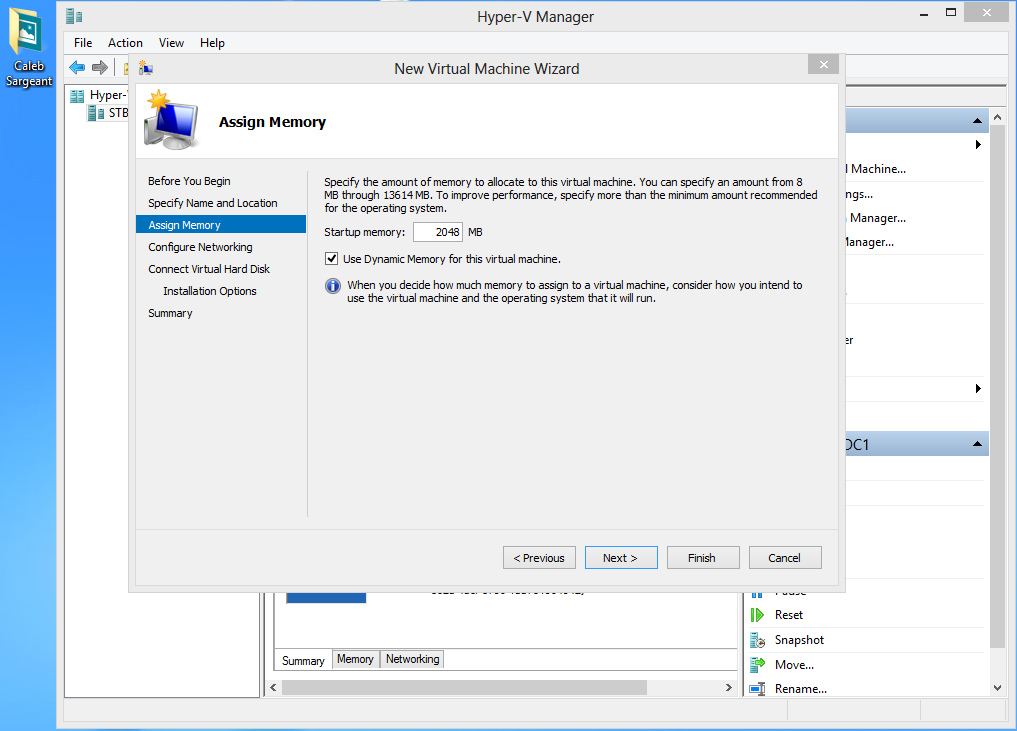Go to Installation Options step

(x=209, y=291)
